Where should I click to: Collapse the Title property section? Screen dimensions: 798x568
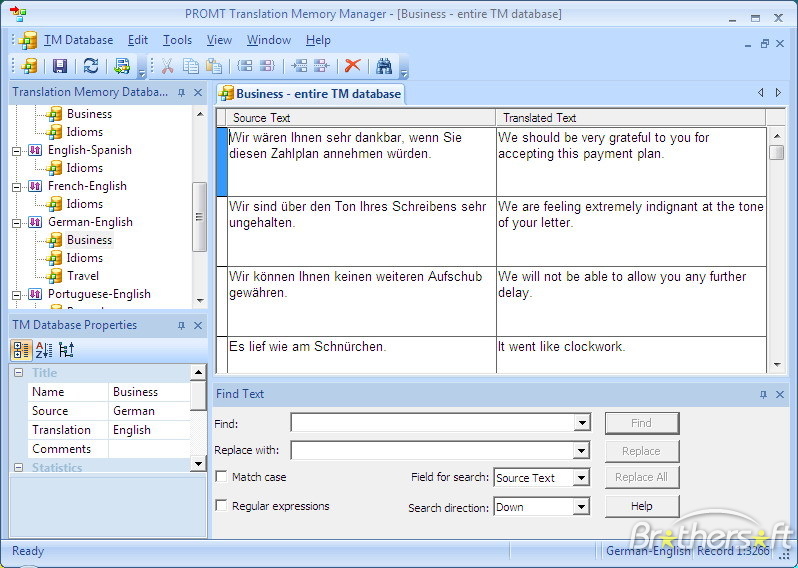pos(18,373)
